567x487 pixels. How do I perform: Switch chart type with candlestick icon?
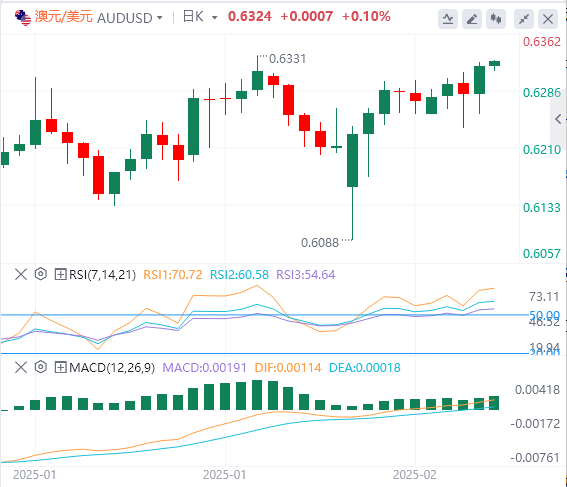[x=496, y=19]
